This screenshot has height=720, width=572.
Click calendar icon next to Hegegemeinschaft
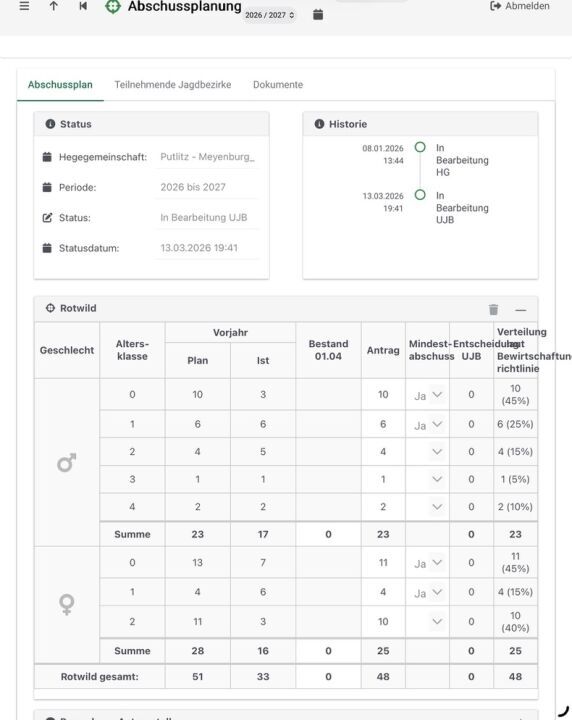coord(47,157)
